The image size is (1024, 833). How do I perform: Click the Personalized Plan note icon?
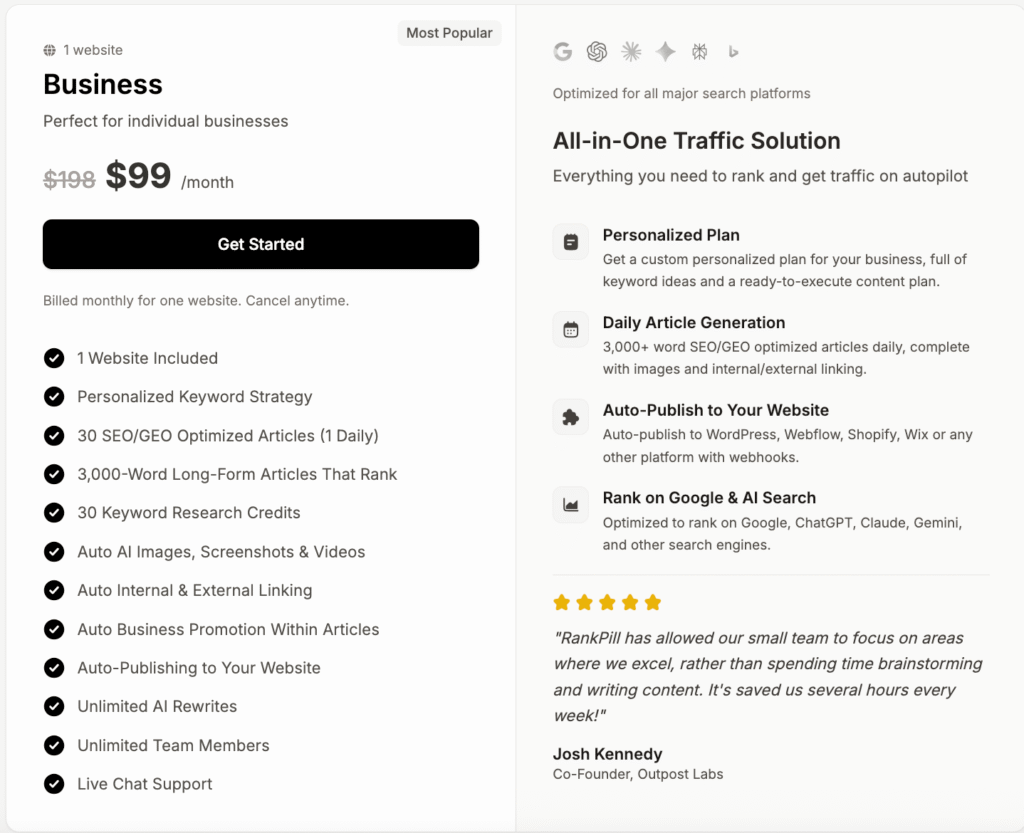tap(571, 242)
